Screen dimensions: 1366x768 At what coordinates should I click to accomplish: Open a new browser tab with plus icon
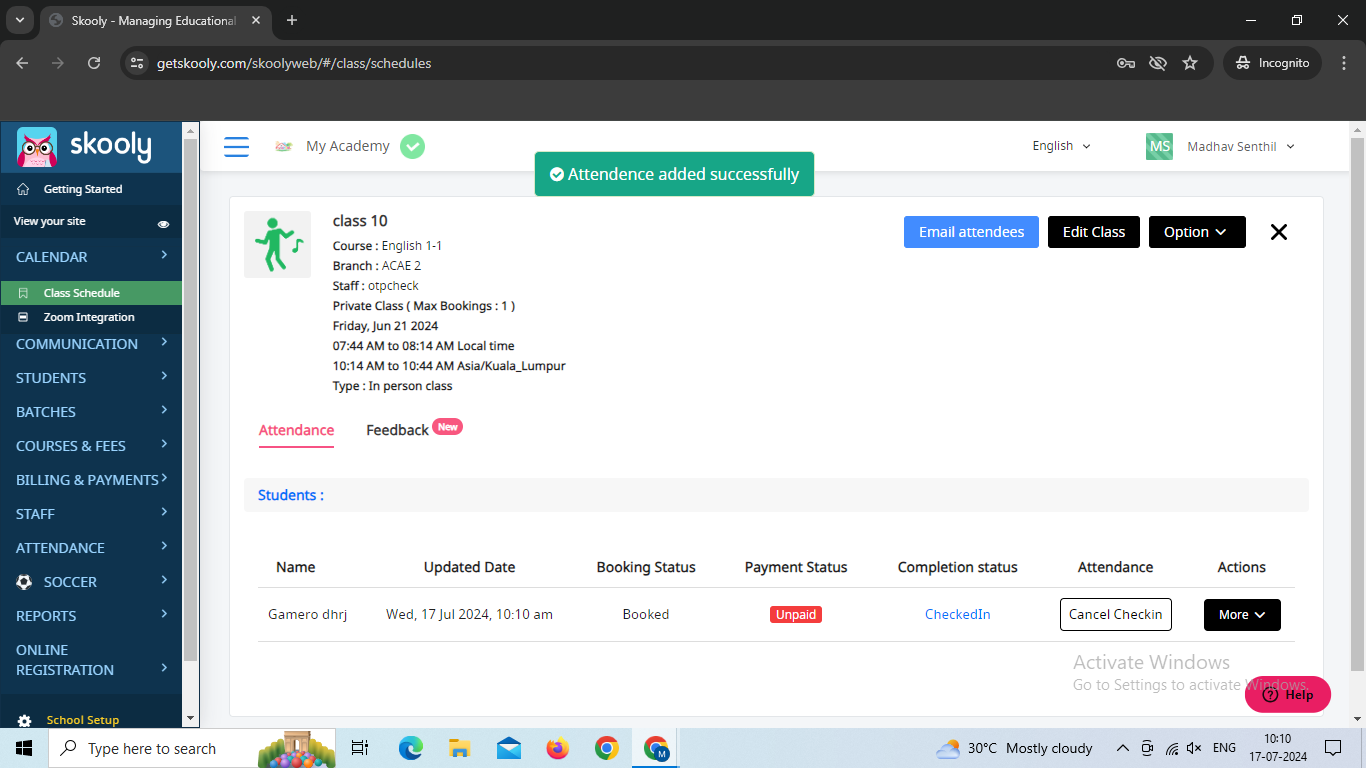click(x=292, y=20)
